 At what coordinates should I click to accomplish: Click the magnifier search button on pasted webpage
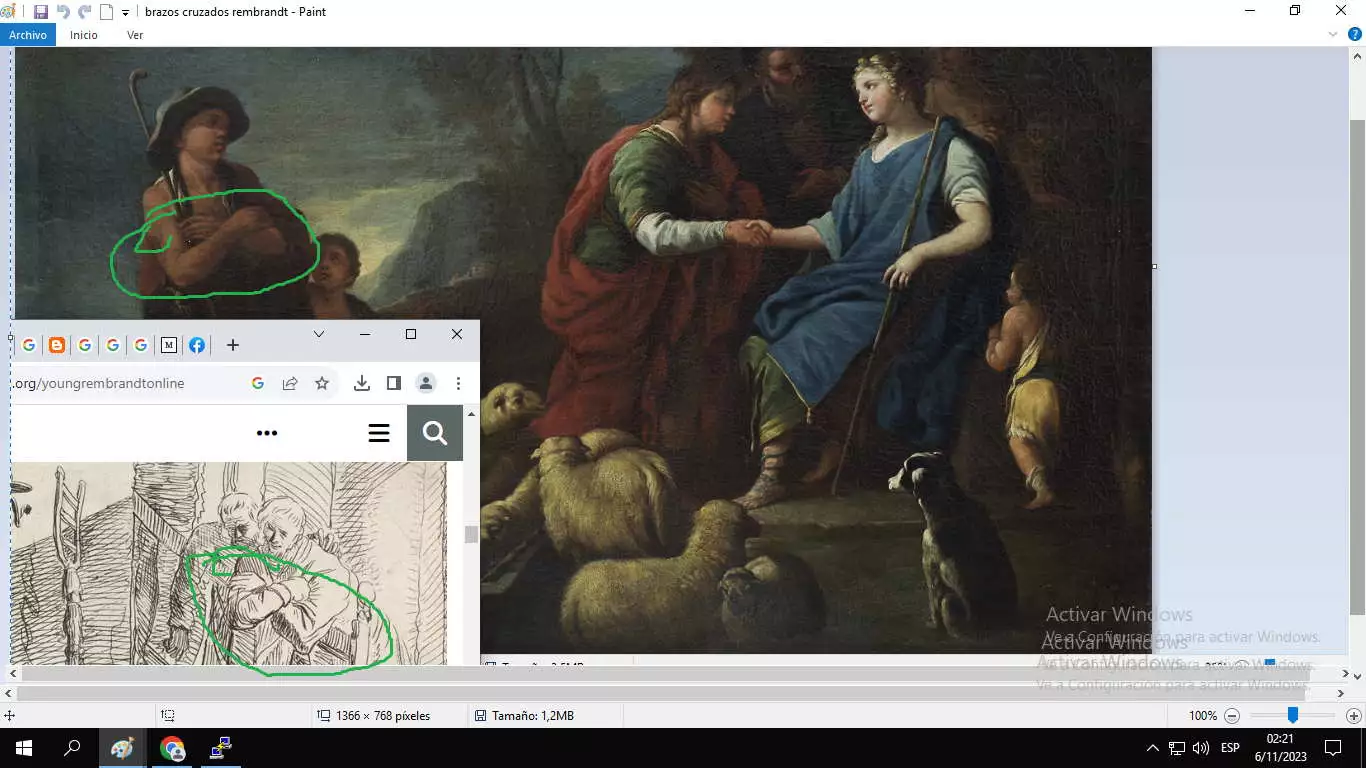point(435,433)
